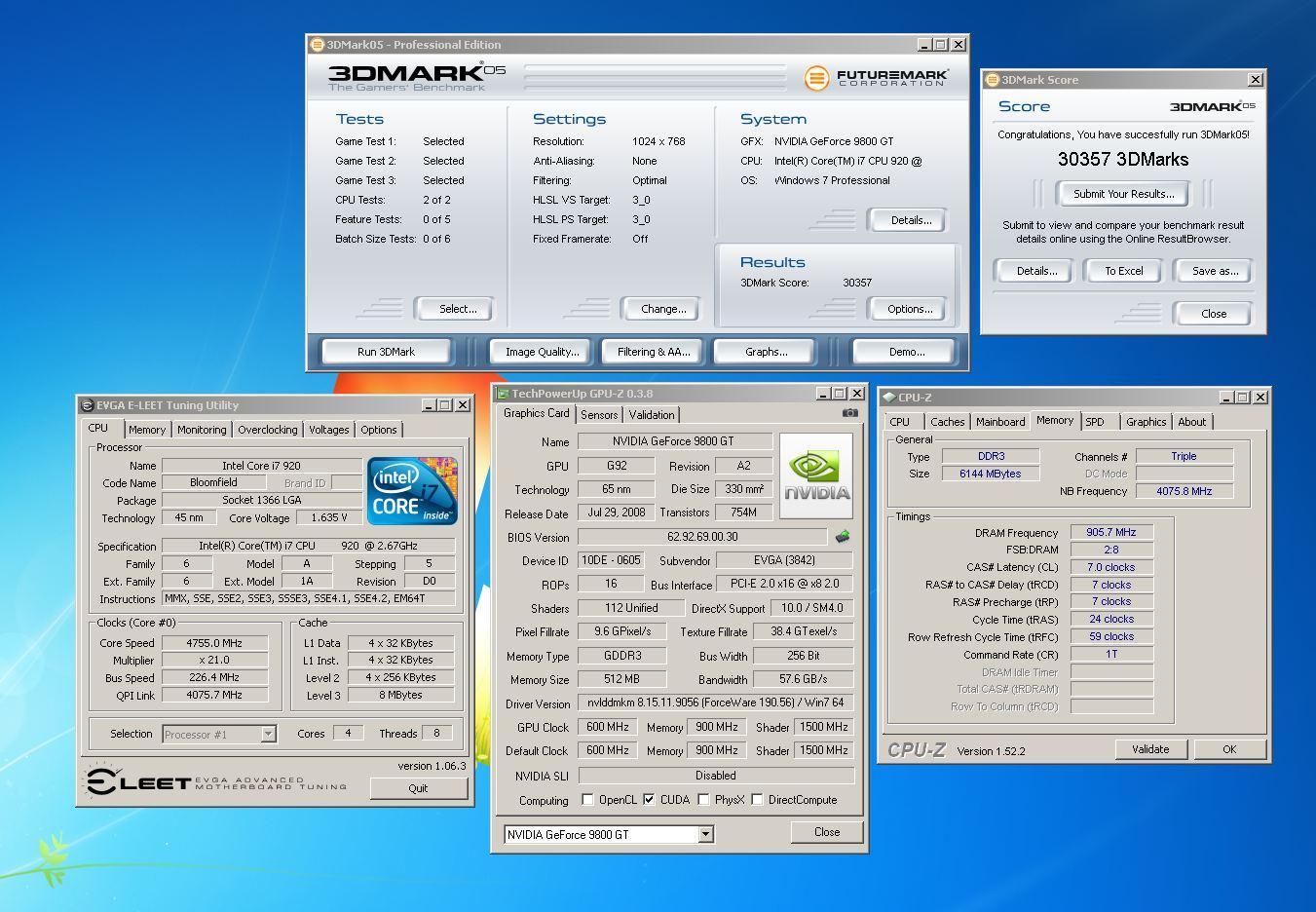The width and height of the screenshot is (1316, 912).
Task: Click the Close button in GPU-Z
Action: tap(827, 832)
